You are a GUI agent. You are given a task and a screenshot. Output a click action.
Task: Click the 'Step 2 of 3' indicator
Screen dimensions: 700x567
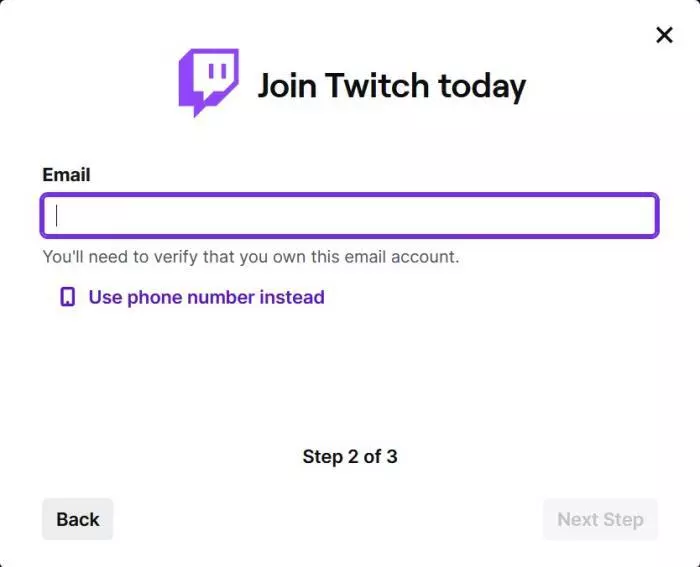tap(350, 457)
